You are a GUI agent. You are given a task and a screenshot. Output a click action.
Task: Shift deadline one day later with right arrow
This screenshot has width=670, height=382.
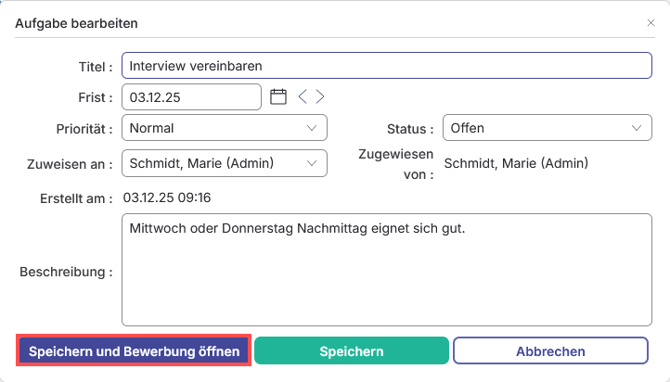point(320,97)
